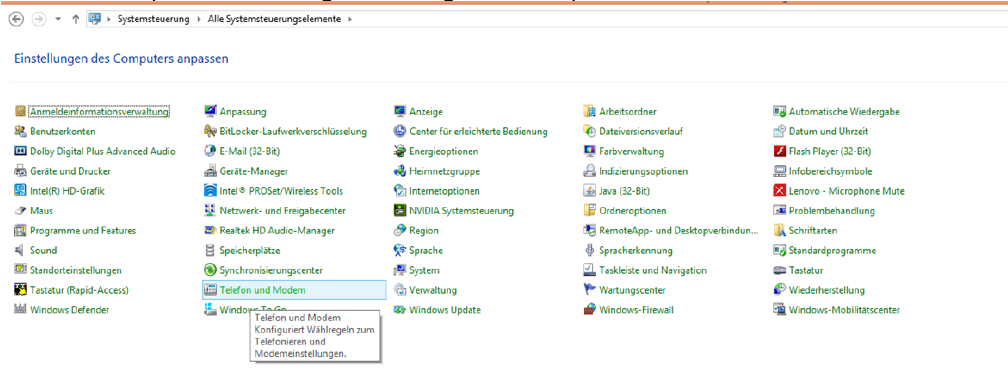Open the Heimnetzgruppe link

tap(445, 171)
